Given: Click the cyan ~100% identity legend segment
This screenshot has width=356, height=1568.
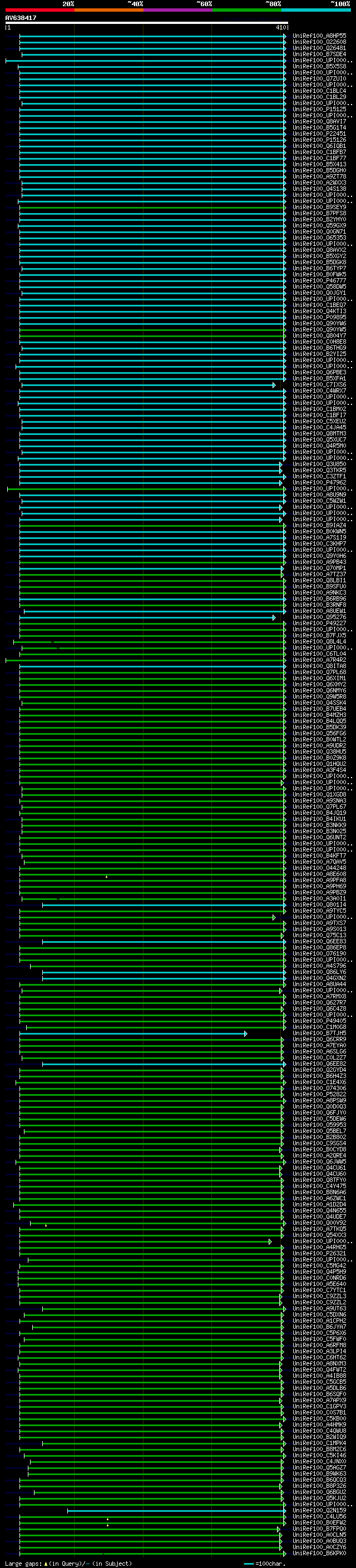Looking at the screenshot, I should pos(316,10).
